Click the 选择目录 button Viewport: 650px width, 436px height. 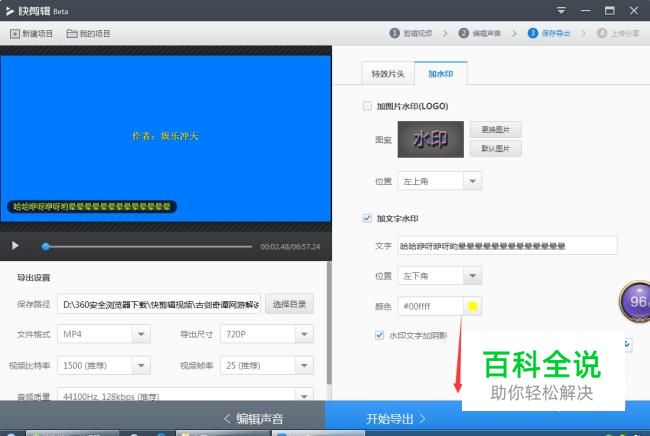289,304
